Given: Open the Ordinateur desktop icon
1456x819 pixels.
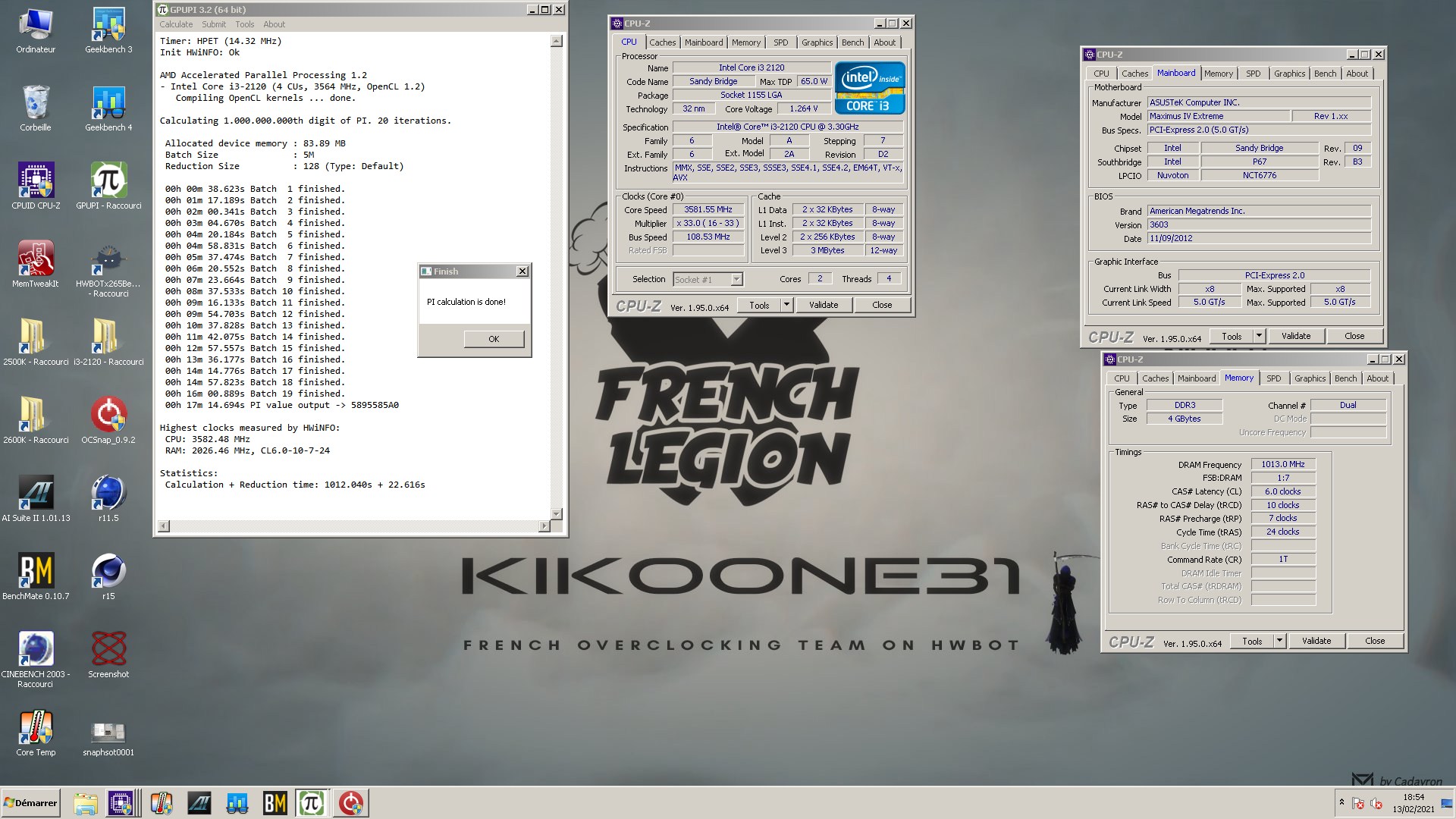Looking at the screenshot, I should (x=36, y=30).
